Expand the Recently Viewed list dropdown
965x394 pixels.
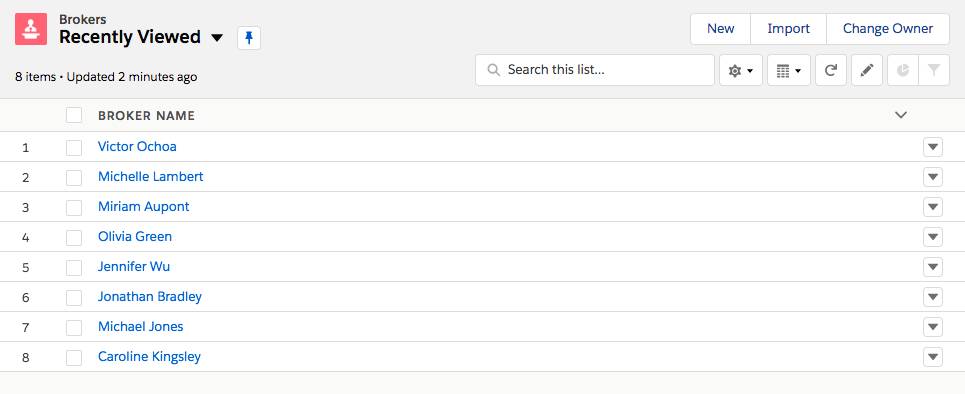[x=217, y=38]
